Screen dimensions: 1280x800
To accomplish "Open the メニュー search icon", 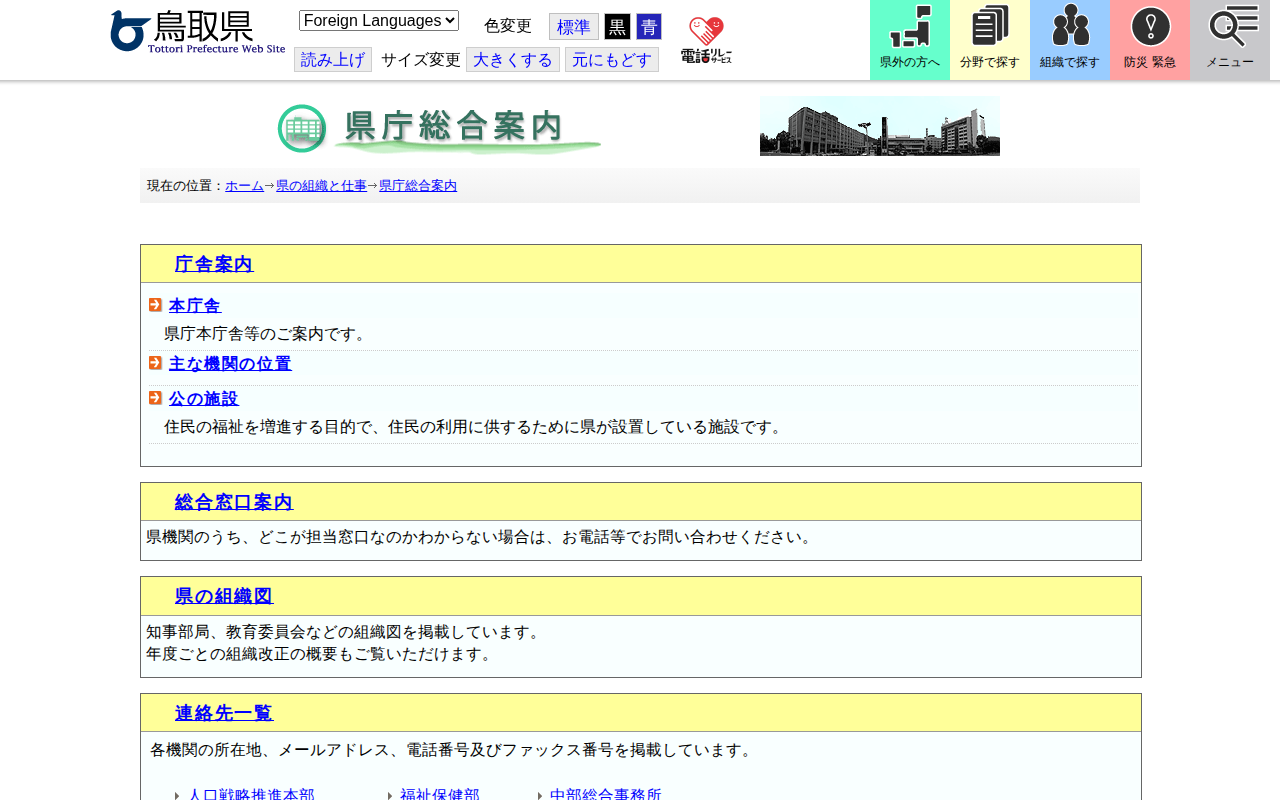I will (1229, 40).
